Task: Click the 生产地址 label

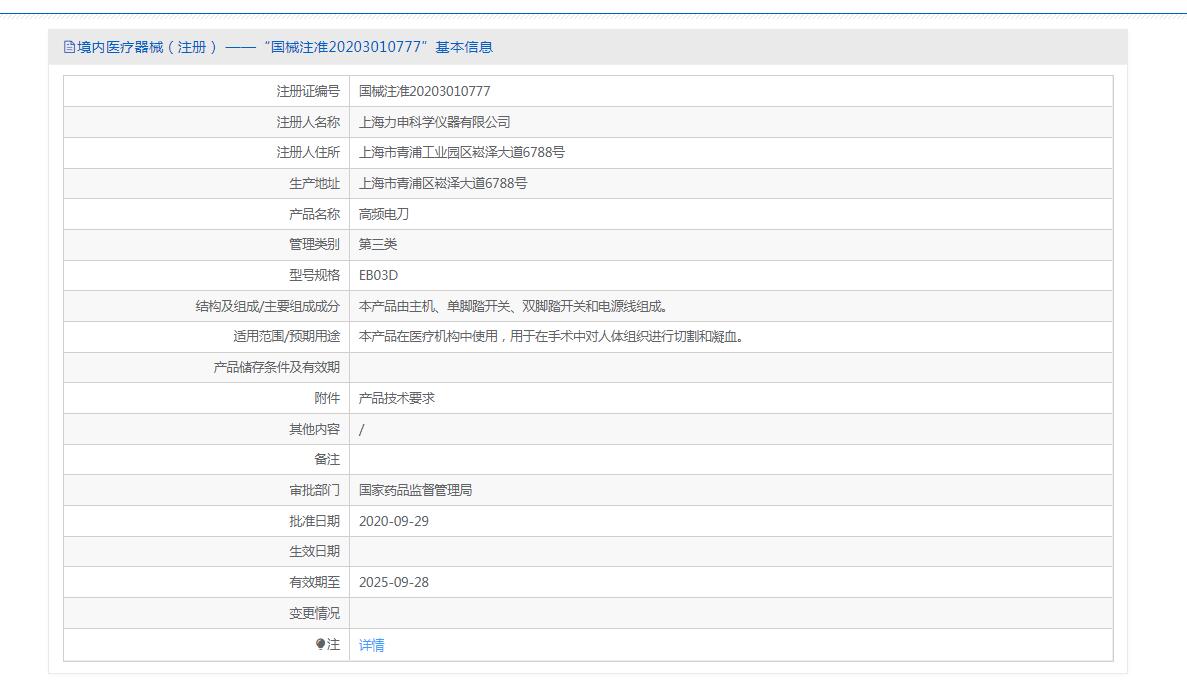Action: pos(315,183)
